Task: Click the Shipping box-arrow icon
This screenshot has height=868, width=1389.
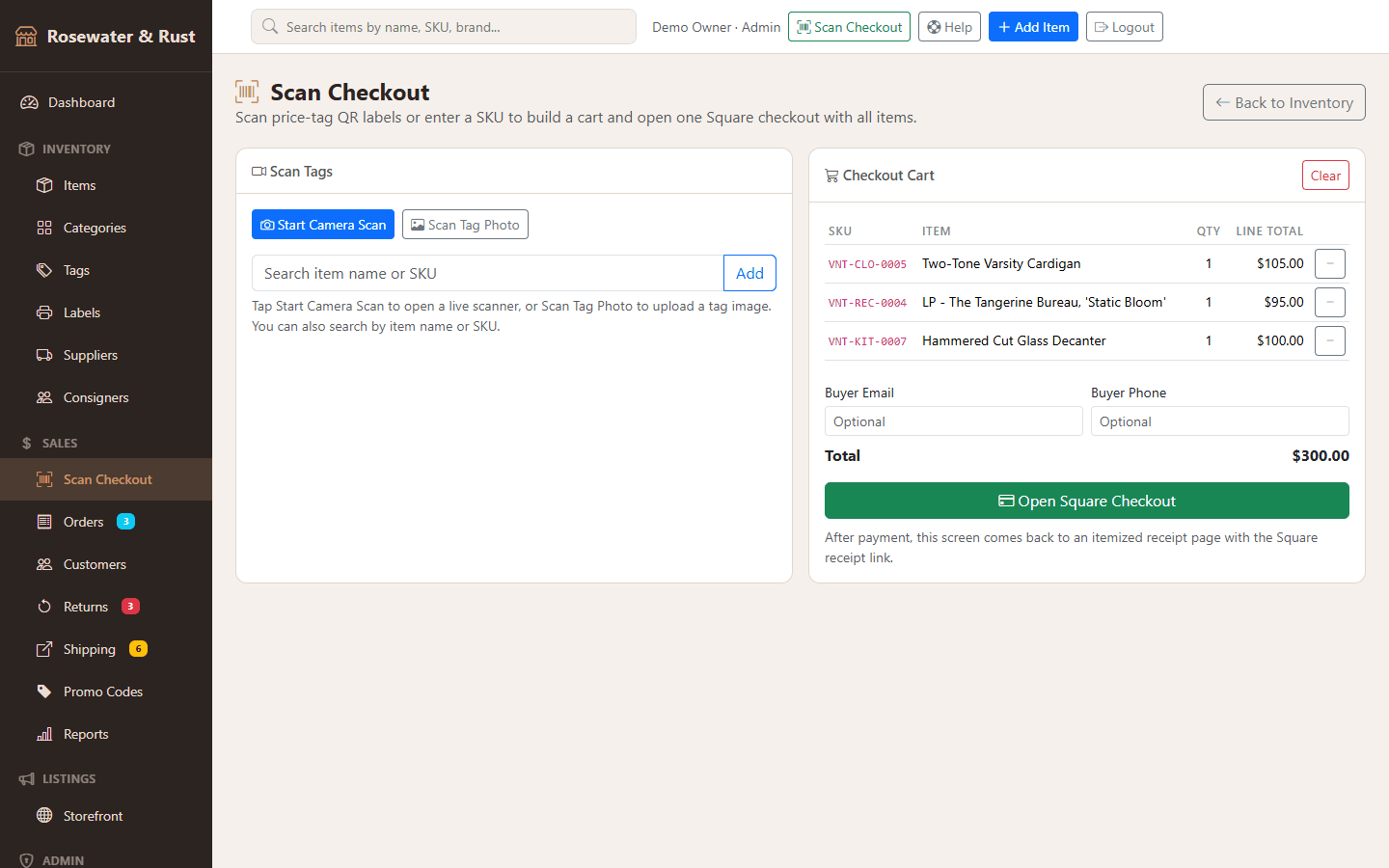Action: [x=44, y=649]
